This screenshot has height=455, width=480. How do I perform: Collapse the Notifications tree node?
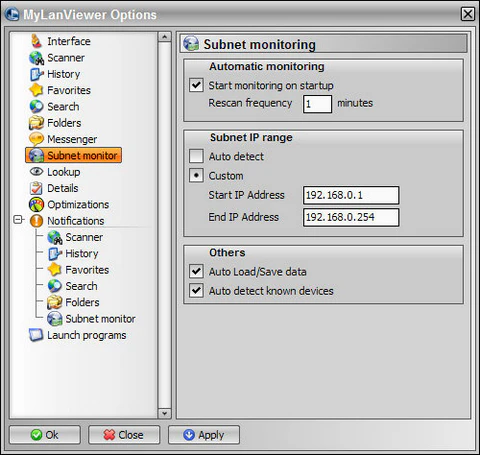(18, 220)
